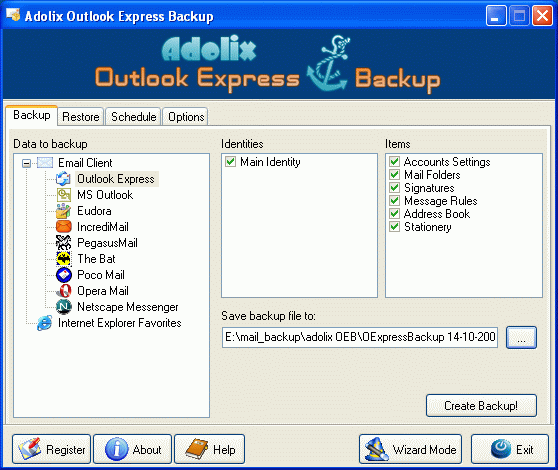Screen dimensions: 558x470
Task: Select The Bat icon in tree
Action: pos(64,259)
